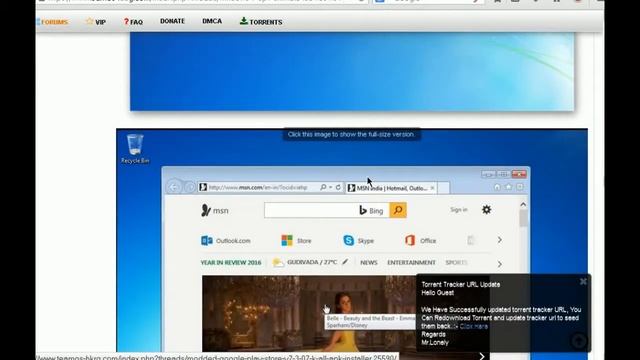Click the IE home icon
The height and width of the screenshot is (360, 640).
point(497,187)
